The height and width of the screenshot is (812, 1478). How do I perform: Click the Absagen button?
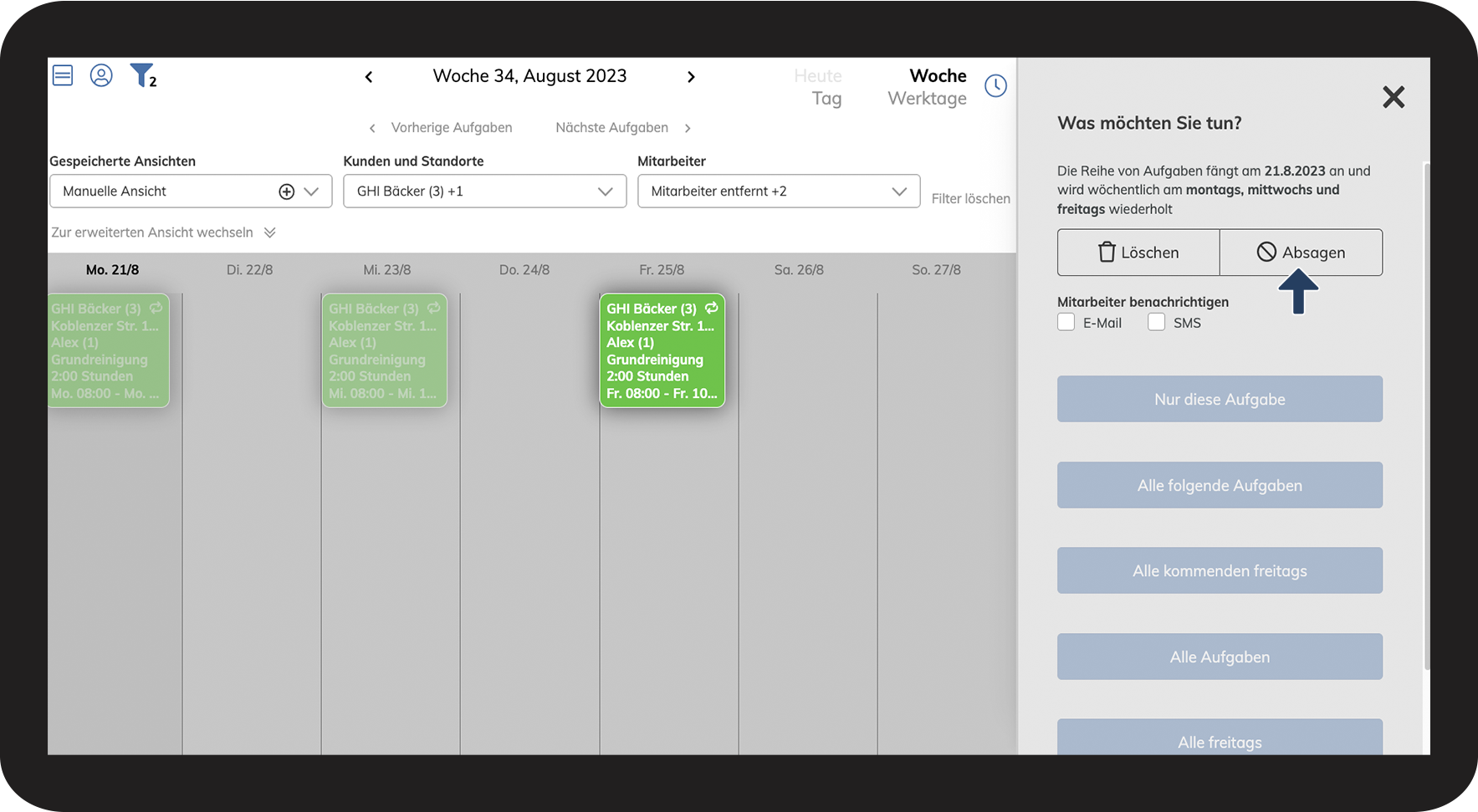(x=1301, y=253)
